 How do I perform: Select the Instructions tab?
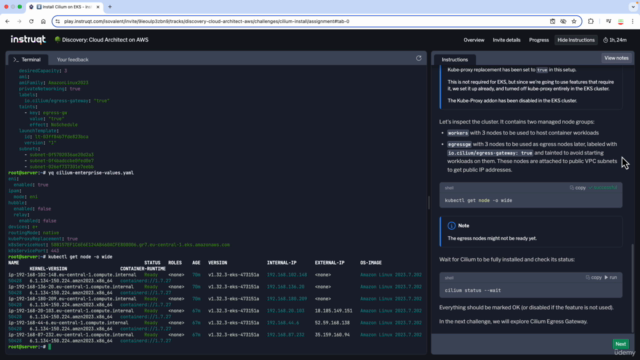pyautogui.click(x=455, y=60)
